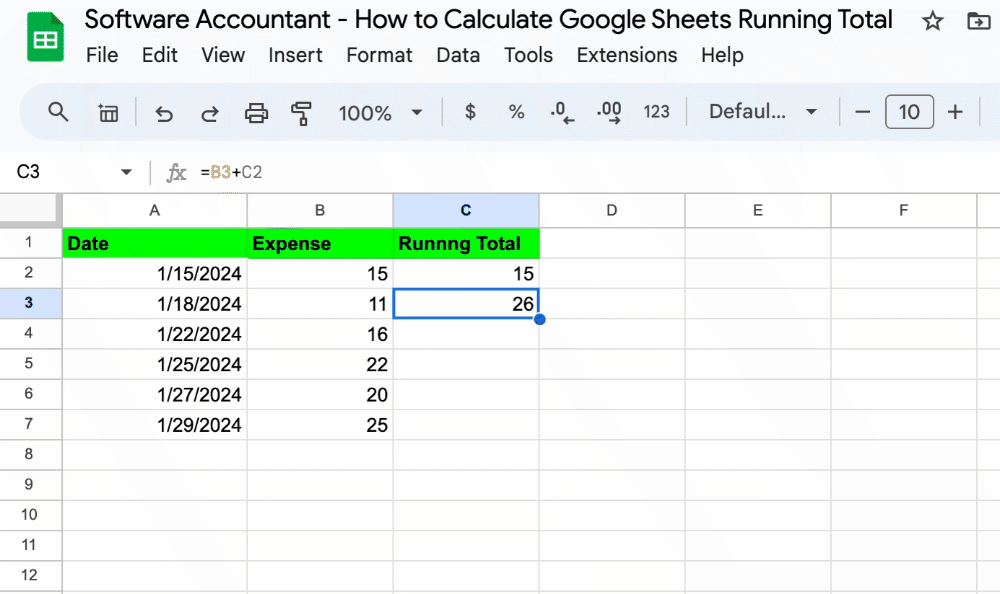Viewport: 1000px width, 594px height.
Task: Select cell with date 1/22/2024
Action: [x=154, y=334]
